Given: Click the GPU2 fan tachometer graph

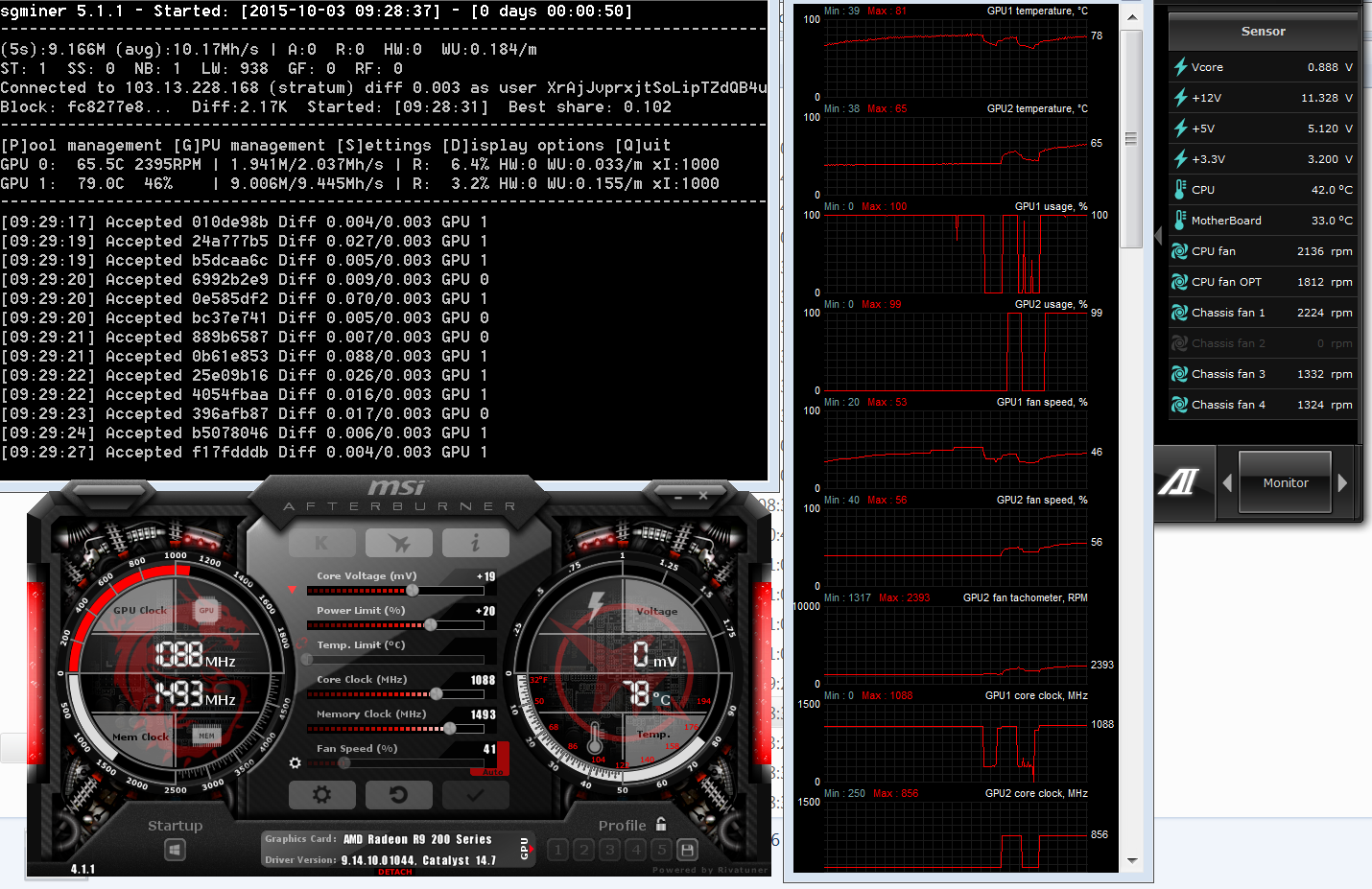Looking at the screenshot, I should point(955,644).
